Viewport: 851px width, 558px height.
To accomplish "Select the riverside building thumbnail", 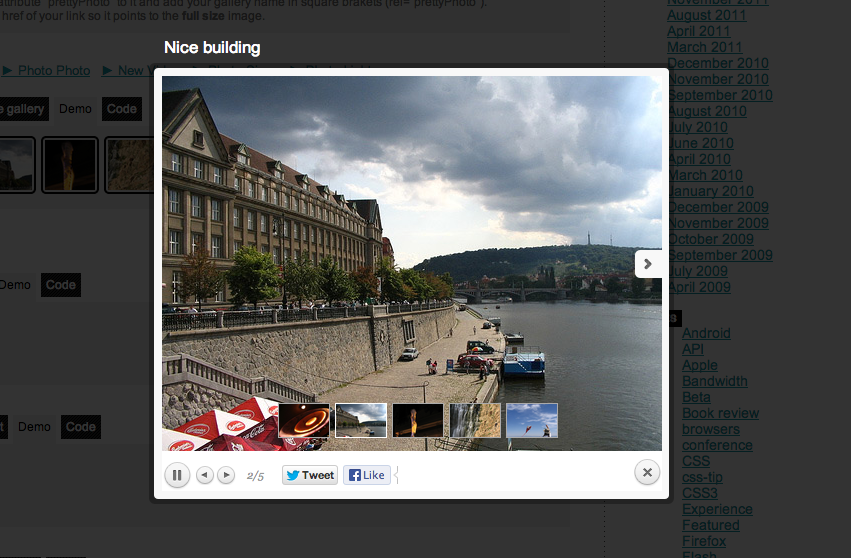I will [361, 420].
